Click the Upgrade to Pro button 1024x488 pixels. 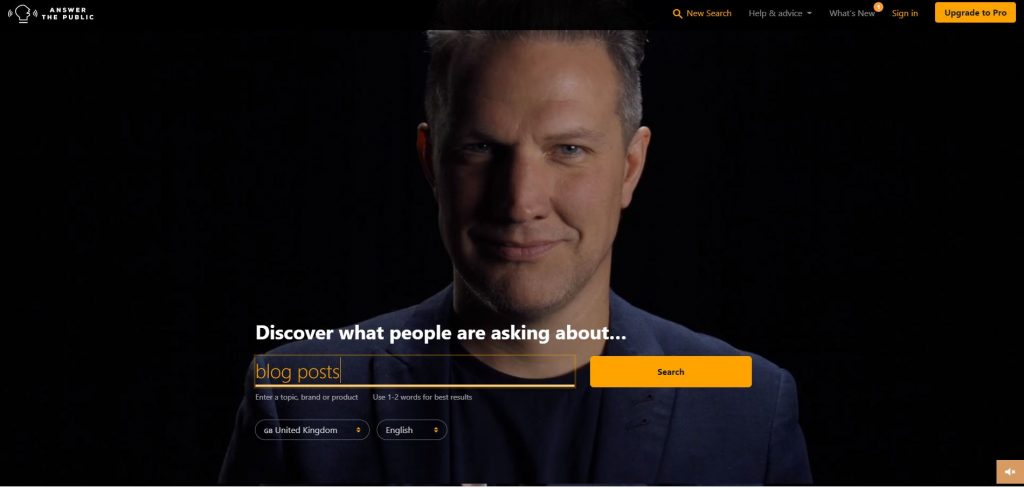point(975,12)
